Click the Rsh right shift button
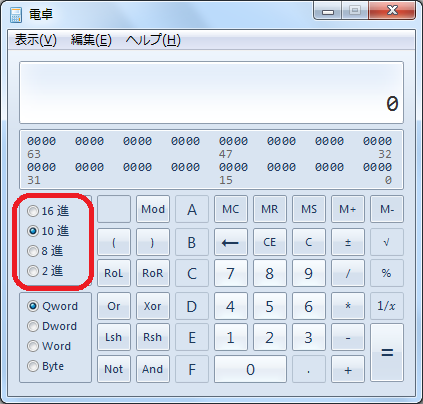423x404 pixels. coord(153,337)
